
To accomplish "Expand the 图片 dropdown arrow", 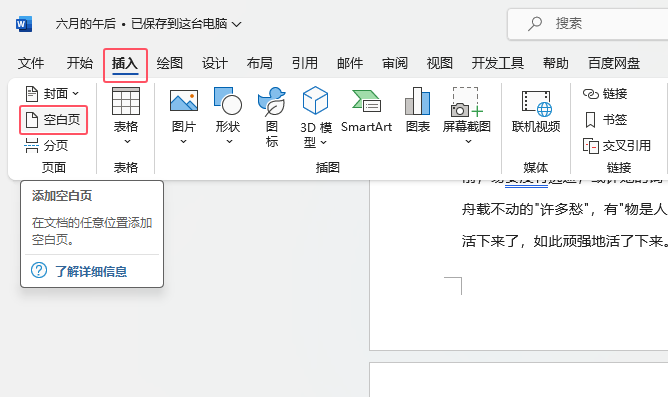I will point(183,141).
